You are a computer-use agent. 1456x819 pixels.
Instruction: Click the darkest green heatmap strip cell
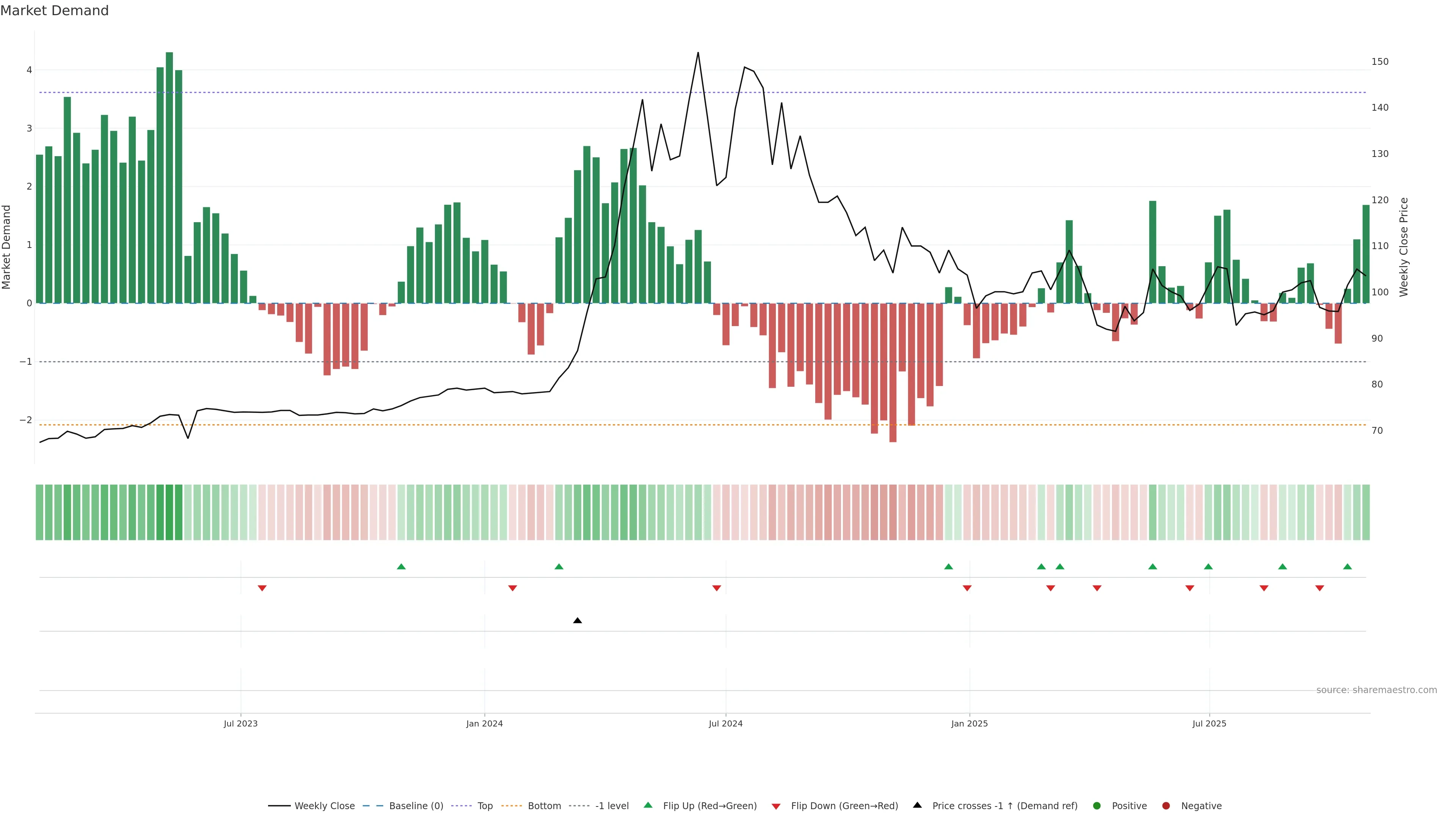169,512
